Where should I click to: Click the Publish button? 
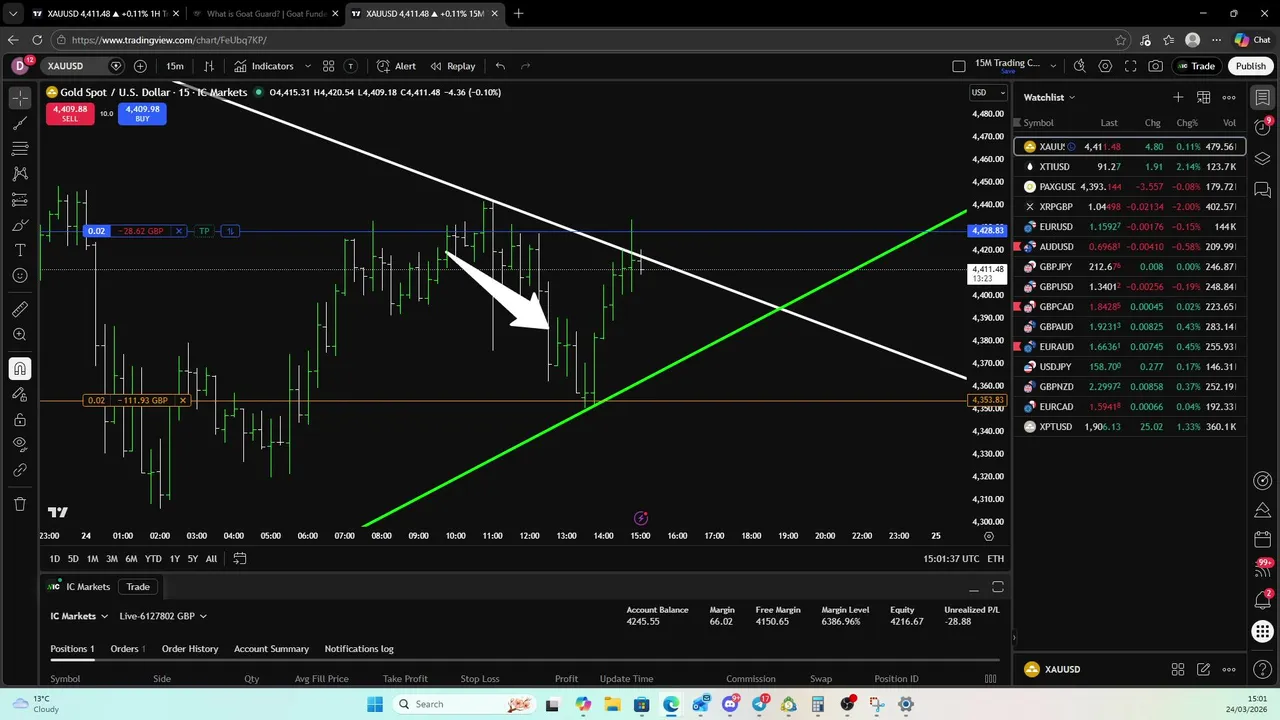coord(1250,66)
